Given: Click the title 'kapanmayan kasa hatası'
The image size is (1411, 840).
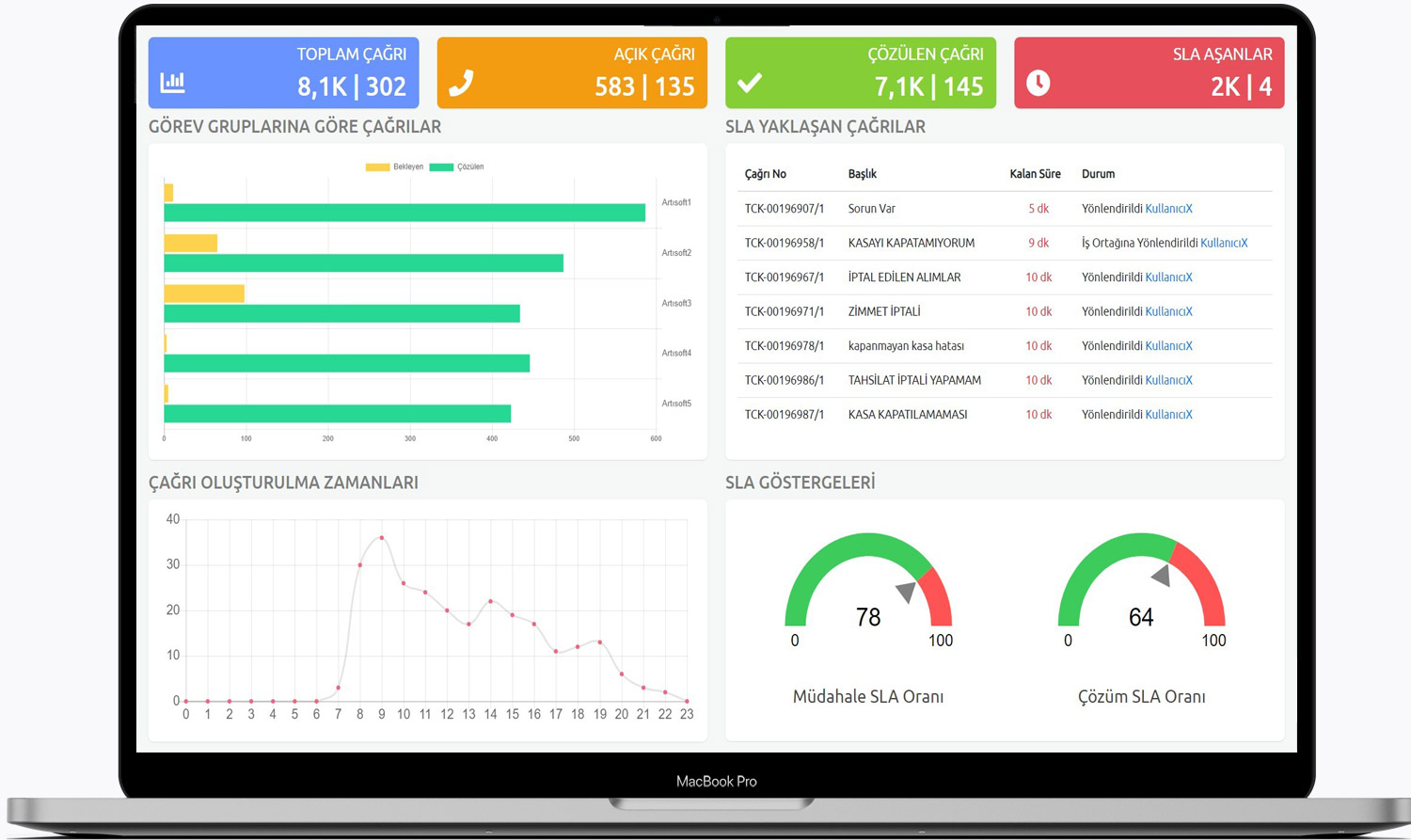Looking at the screenshot, I should point(906,346).
